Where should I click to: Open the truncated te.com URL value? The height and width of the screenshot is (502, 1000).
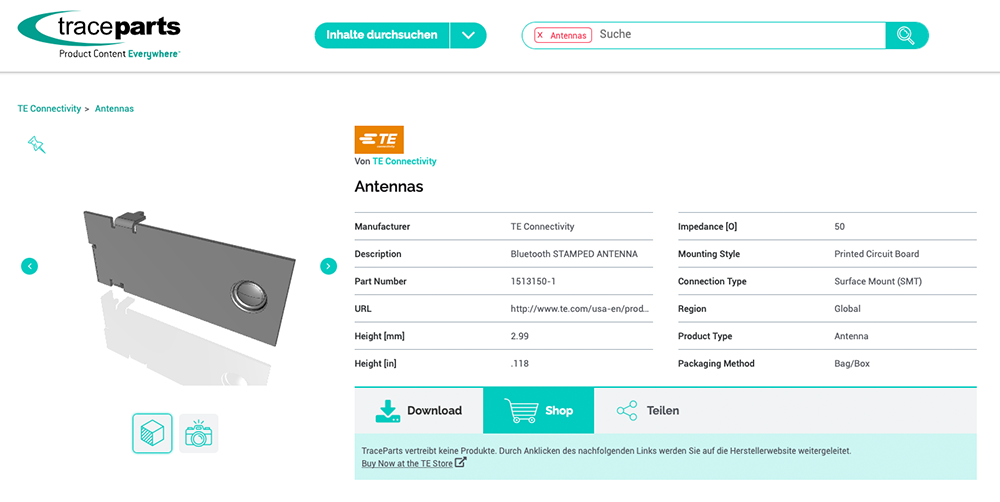tap(580, 309)
